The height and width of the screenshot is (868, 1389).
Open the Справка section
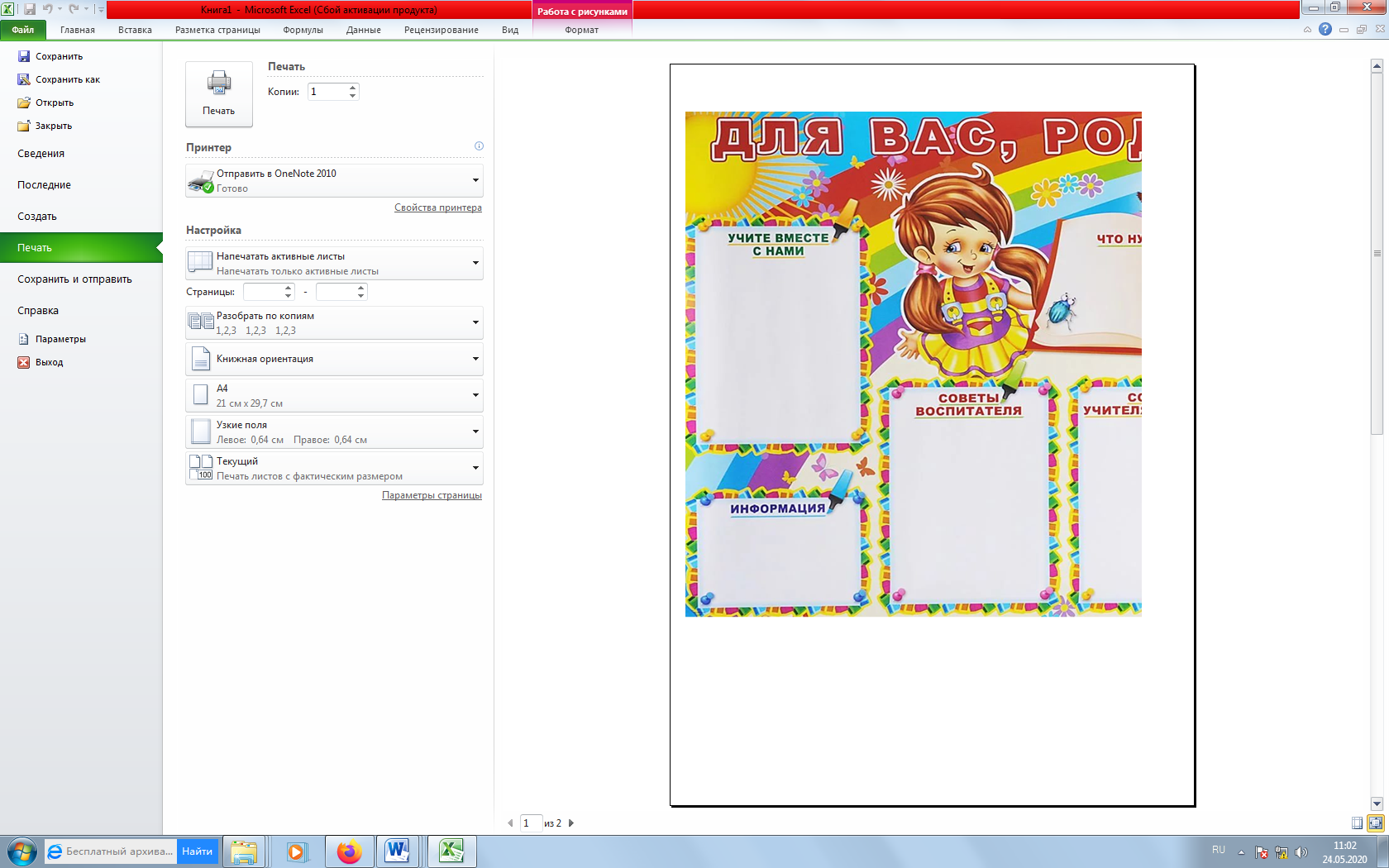[x=38, y=311]
